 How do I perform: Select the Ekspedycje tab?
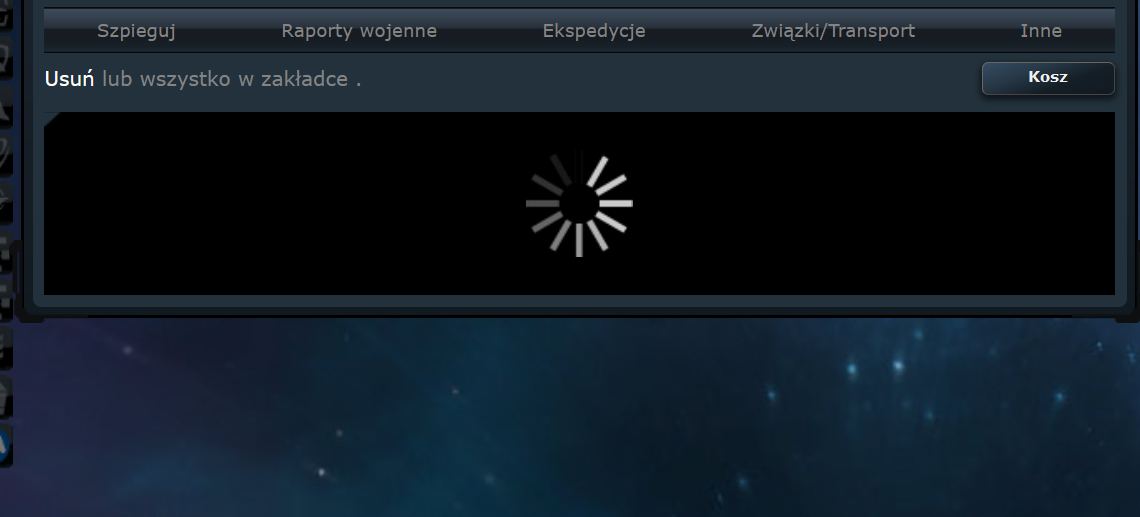(x=594, y=31)
